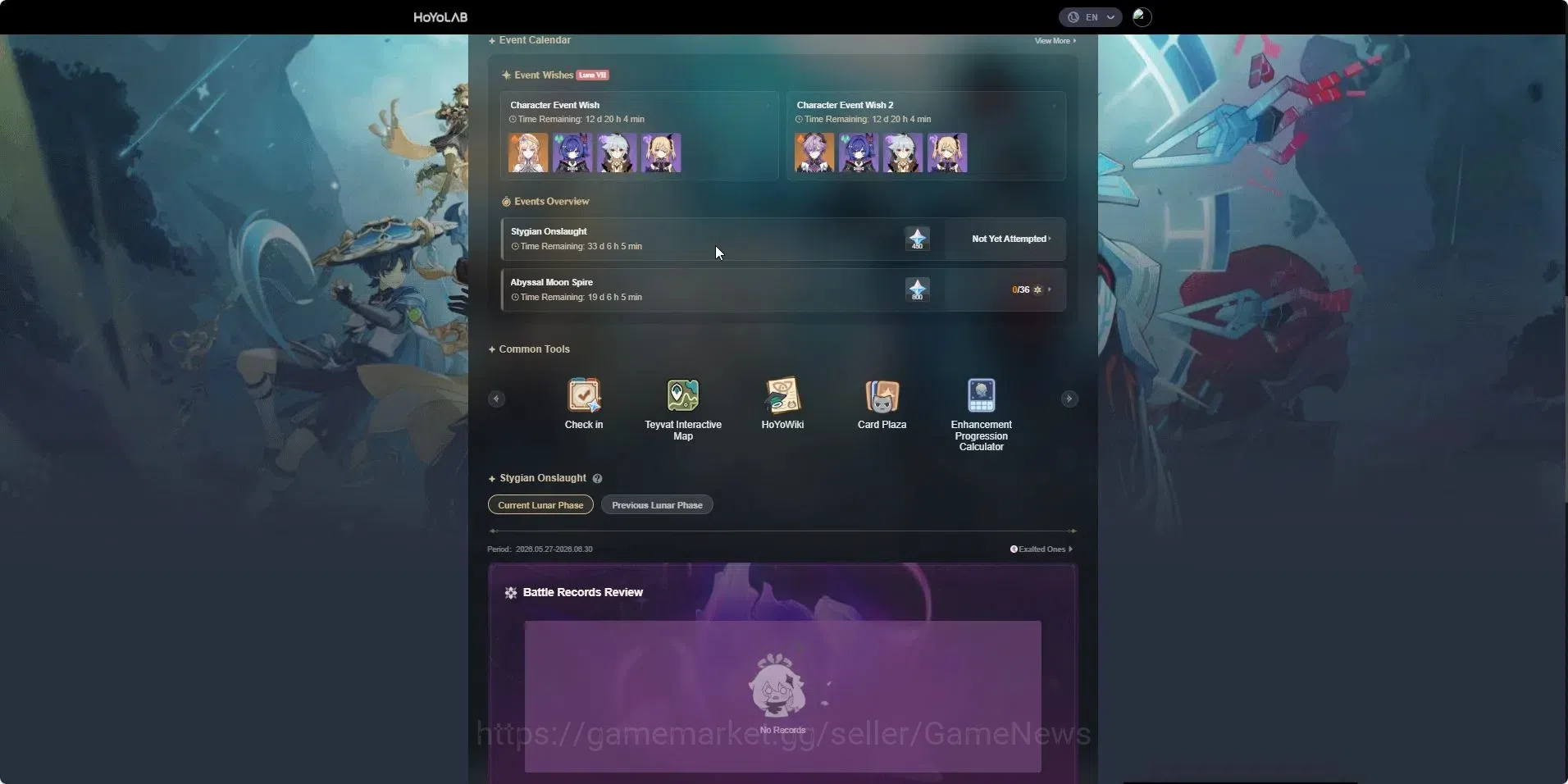Viewport: 1568px width, 784px height.
Task: Open the Exalted Ones link
Action: pyautogui.click(x=1042, y=549)
